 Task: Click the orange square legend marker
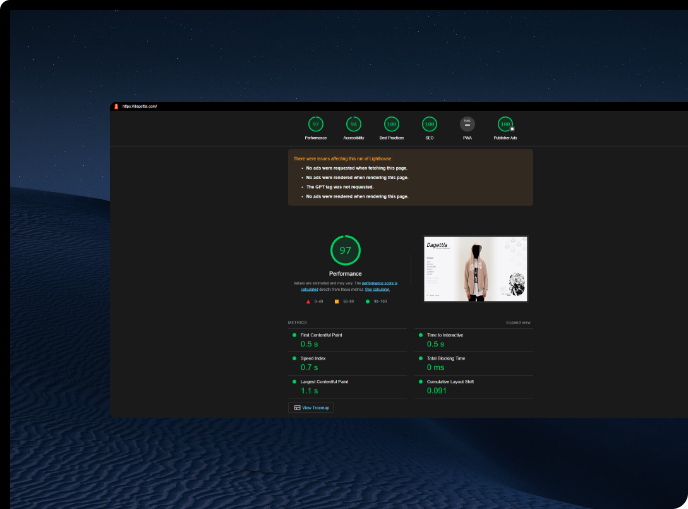pyautogui.click(x=337, y=301)
